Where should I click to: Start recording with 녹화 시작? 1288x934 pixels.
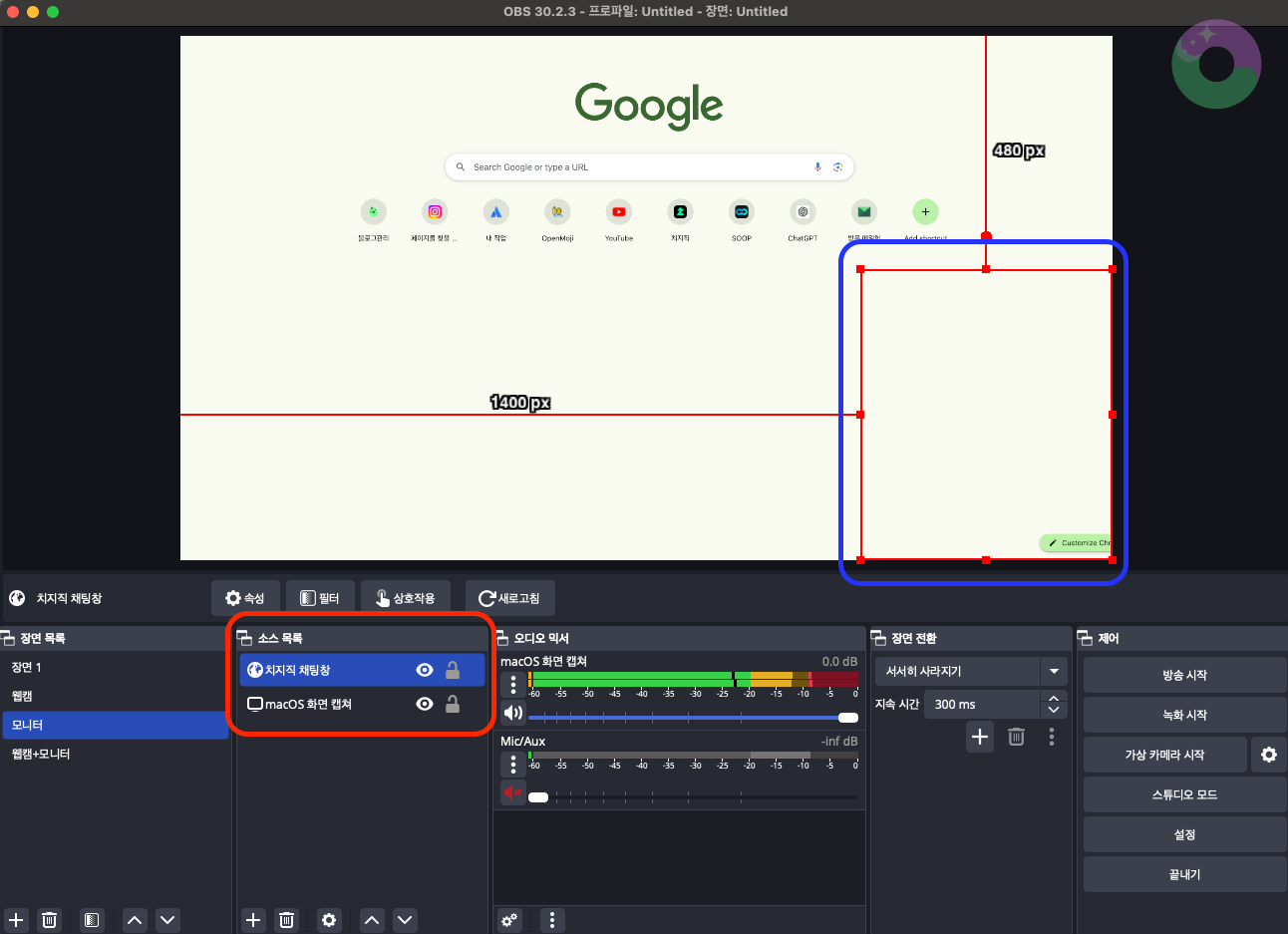pyautogui.click(x=1184, y=715)
